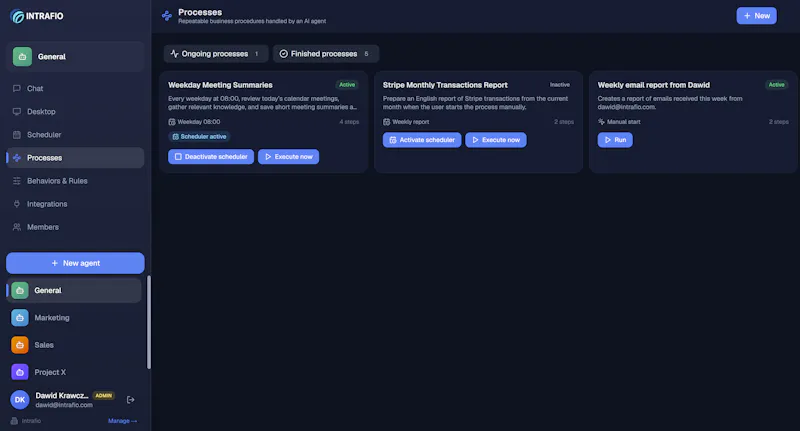Execute Stripe Monthly Transactions Report now
This screenshot has height=431, width=800.
pyautogui.click(x=496, y=140)
